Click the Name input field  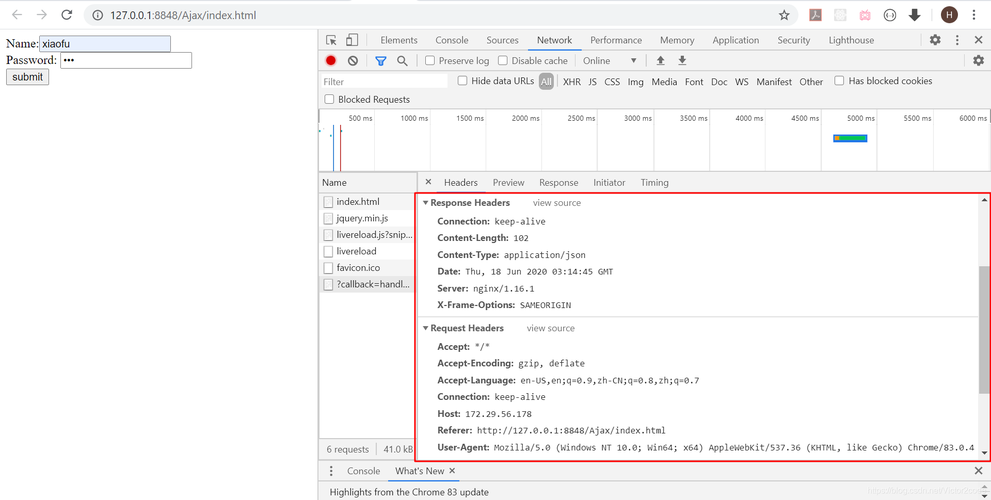pos(105,44)
